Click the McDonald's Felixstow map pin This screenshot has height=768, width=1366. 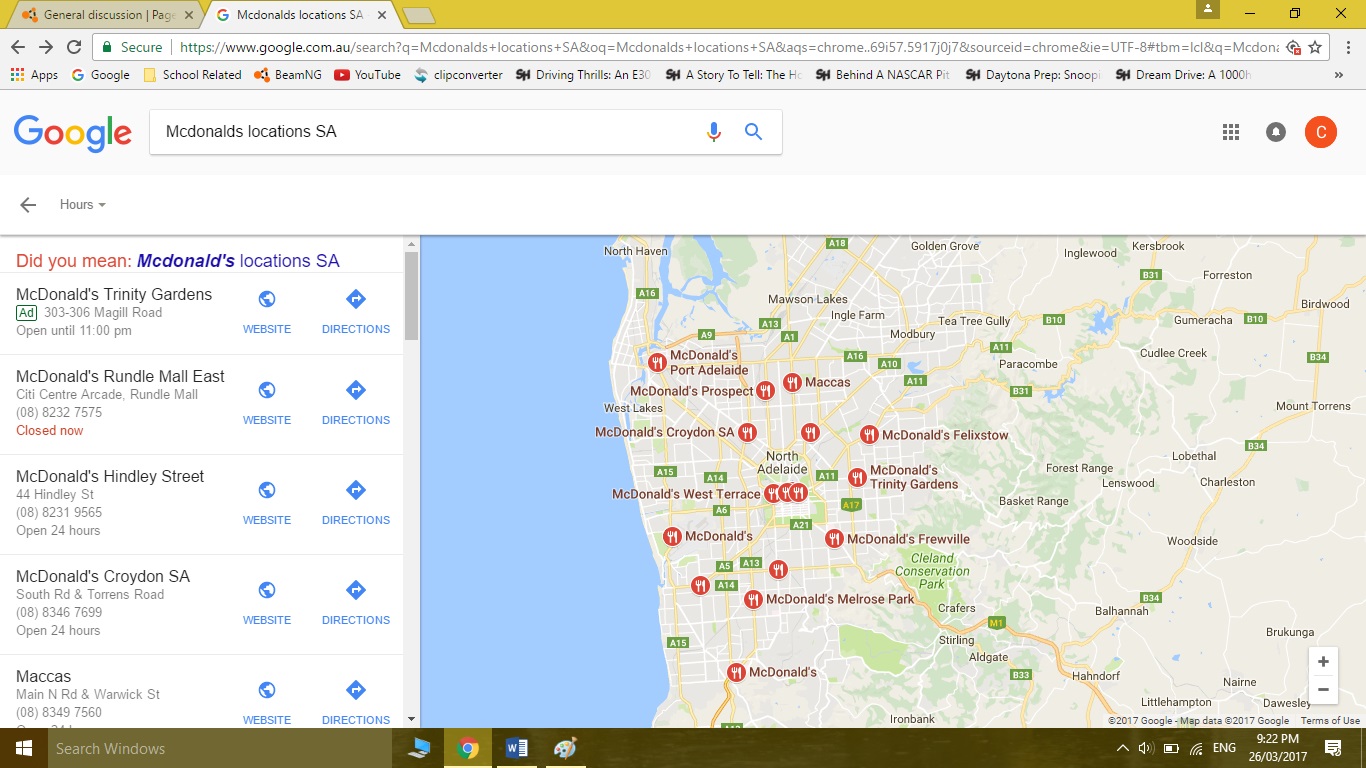pyautogui.click(x=869, y=434)
